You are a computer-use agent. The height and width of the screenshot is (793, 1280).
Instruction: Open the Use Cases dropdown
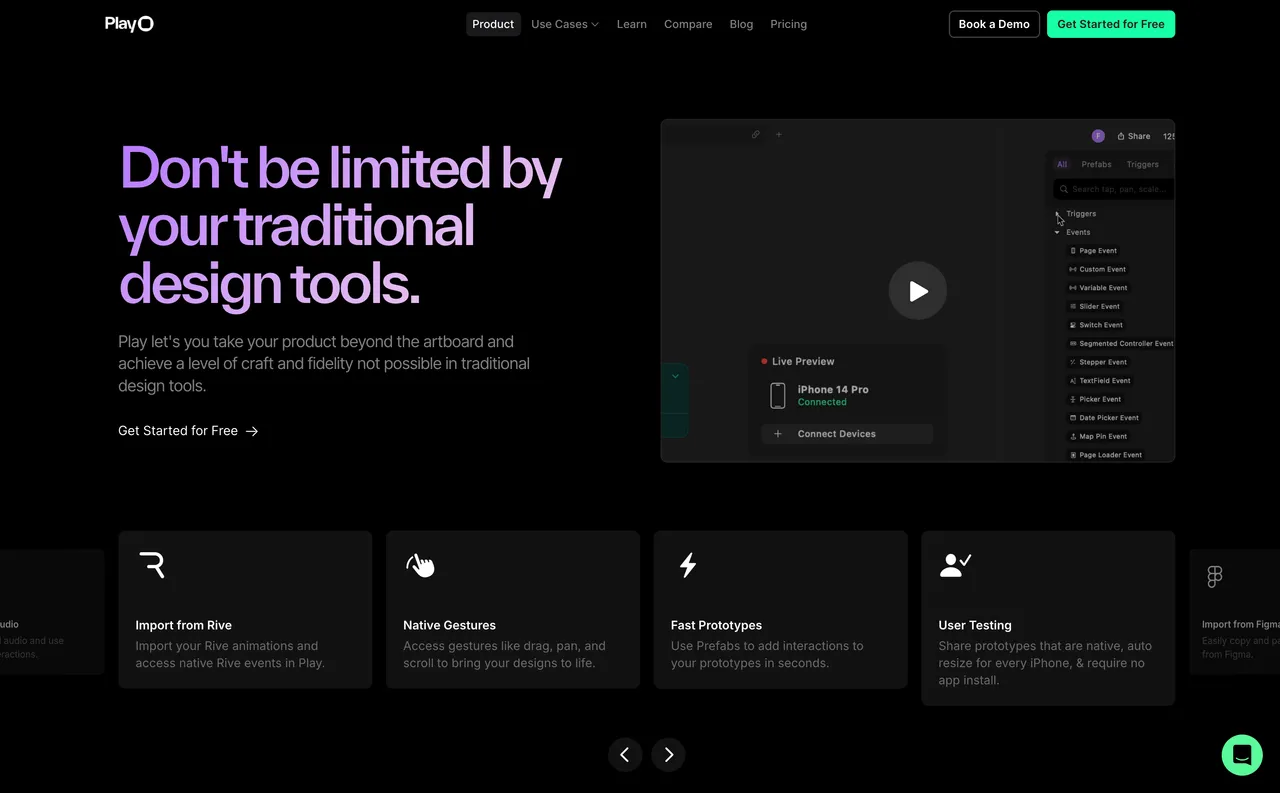click(x=564, y=23)
